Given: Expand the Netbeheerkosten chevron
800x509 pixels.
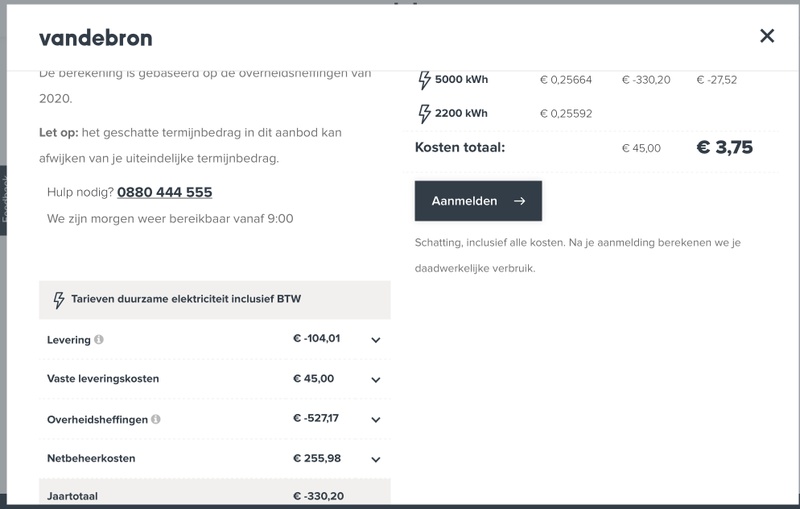Looking at the screenshot, I should 376,459.
